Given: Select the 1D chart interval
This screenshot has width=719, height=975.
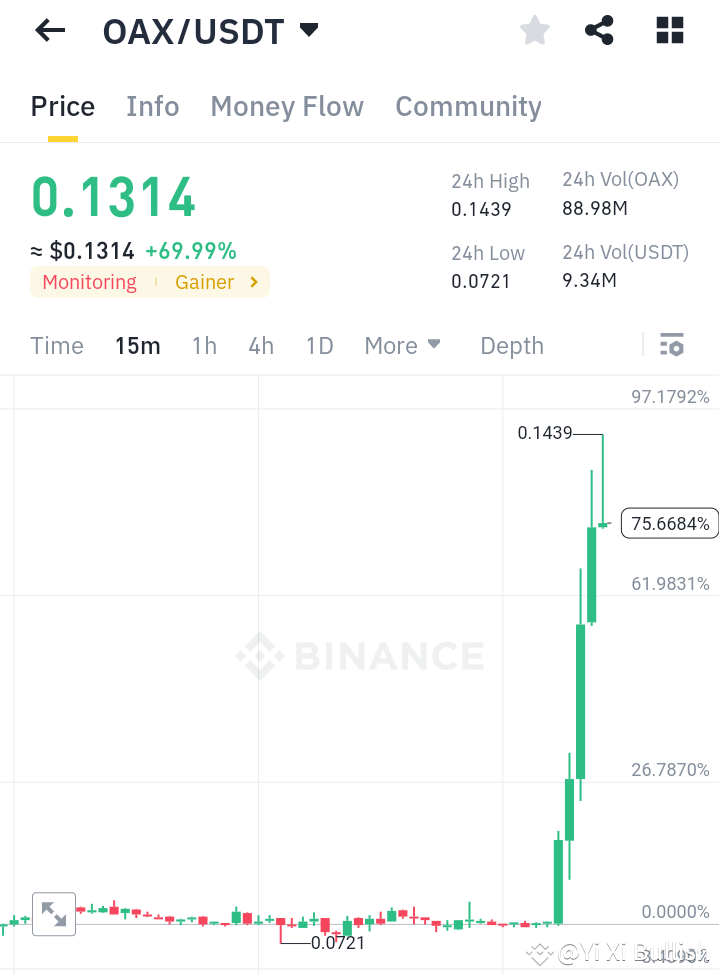Looking at the screenshot, I should point(319,345).
